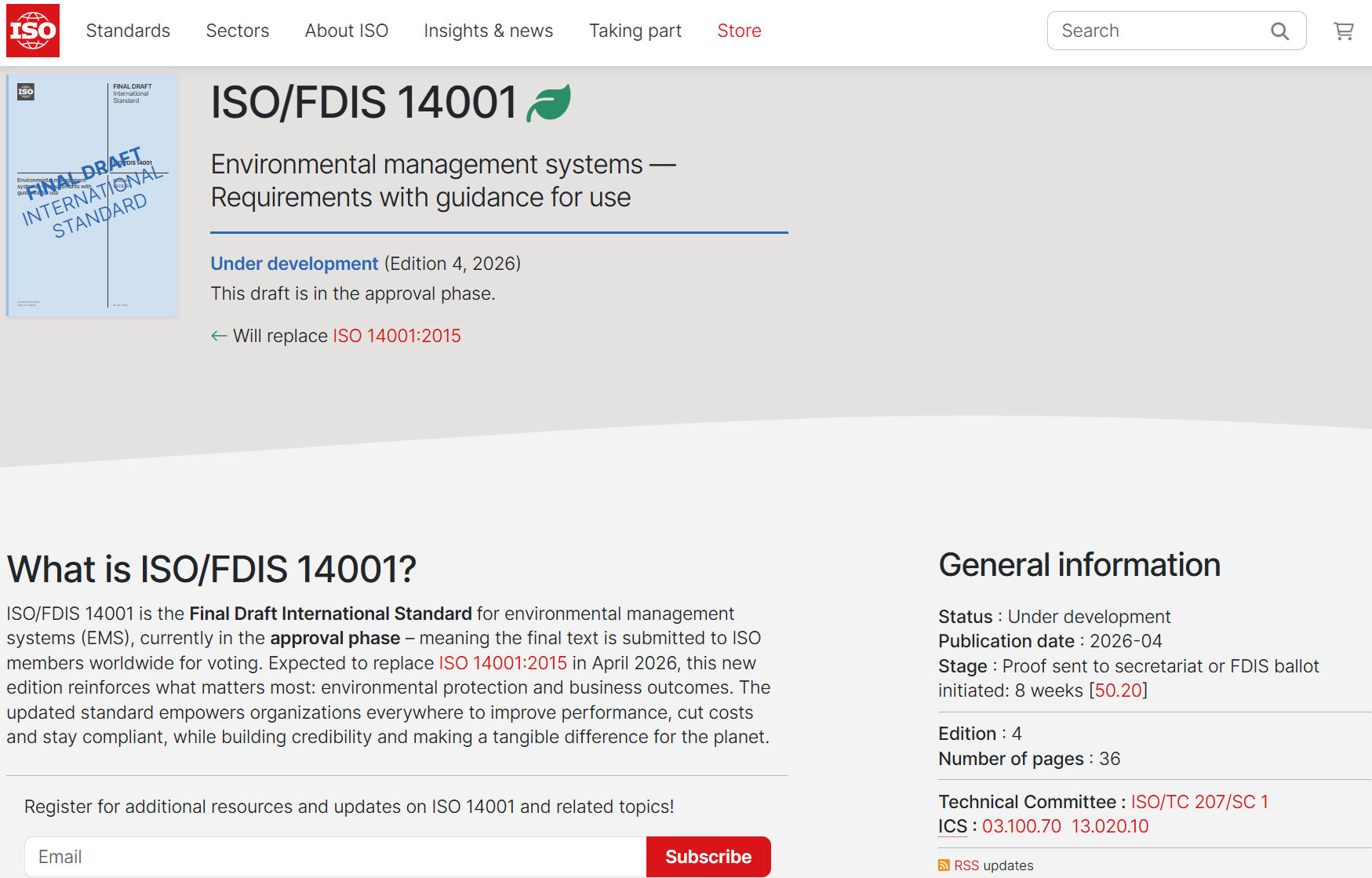Select the Taking part menu
This screenshot has width=1372, height=878.
[x=635, y=31]
